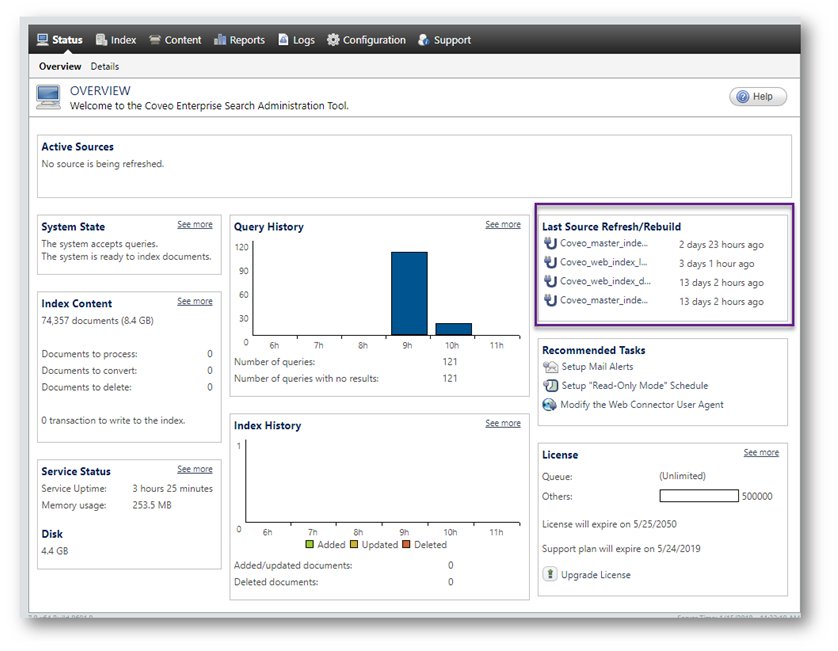Click the Help button
The height and width of the screenshot is (651, 838).
click(758, 97)
